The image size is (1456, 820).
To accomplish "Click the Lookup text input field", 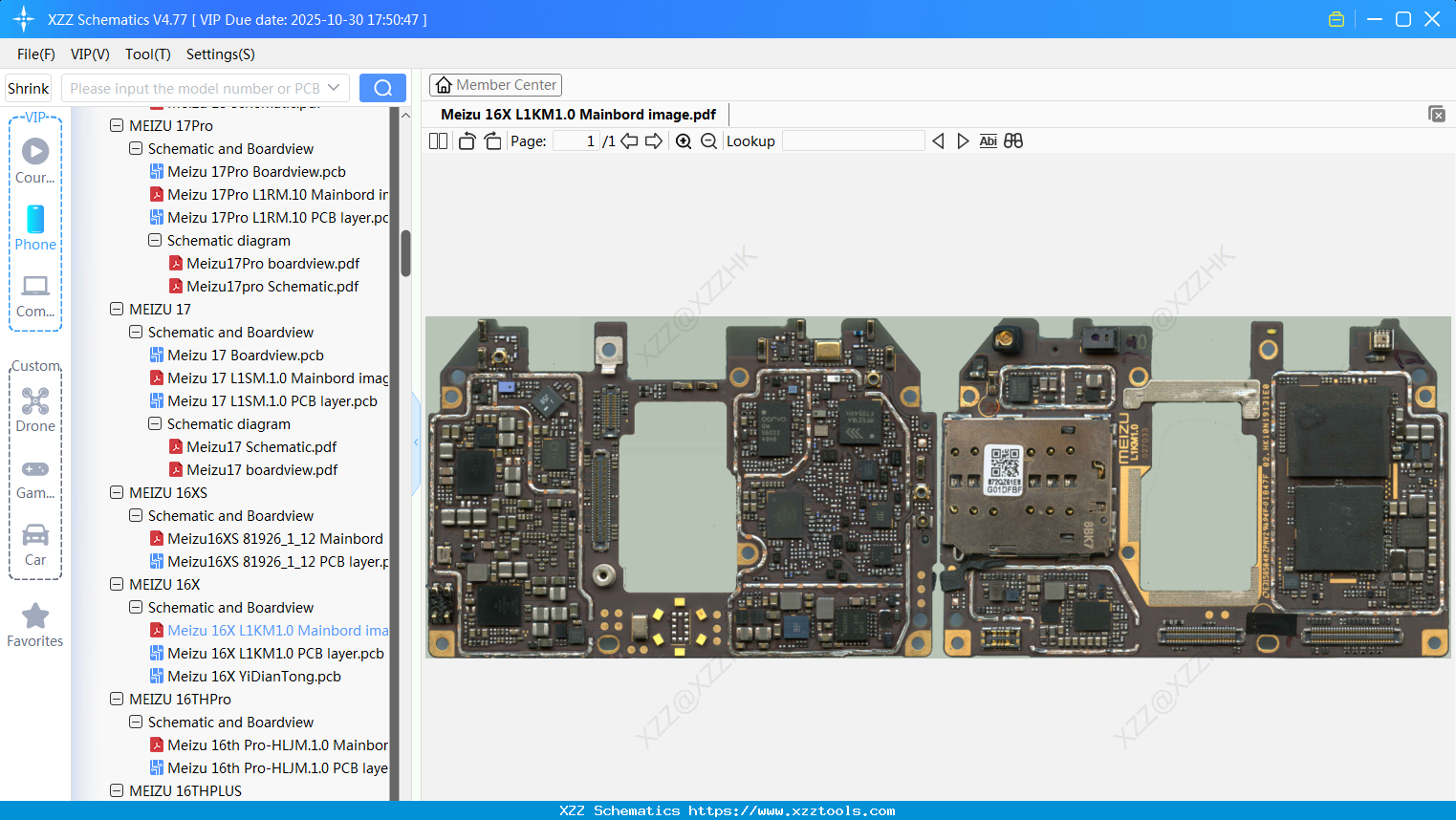I will tap(853, 141).
